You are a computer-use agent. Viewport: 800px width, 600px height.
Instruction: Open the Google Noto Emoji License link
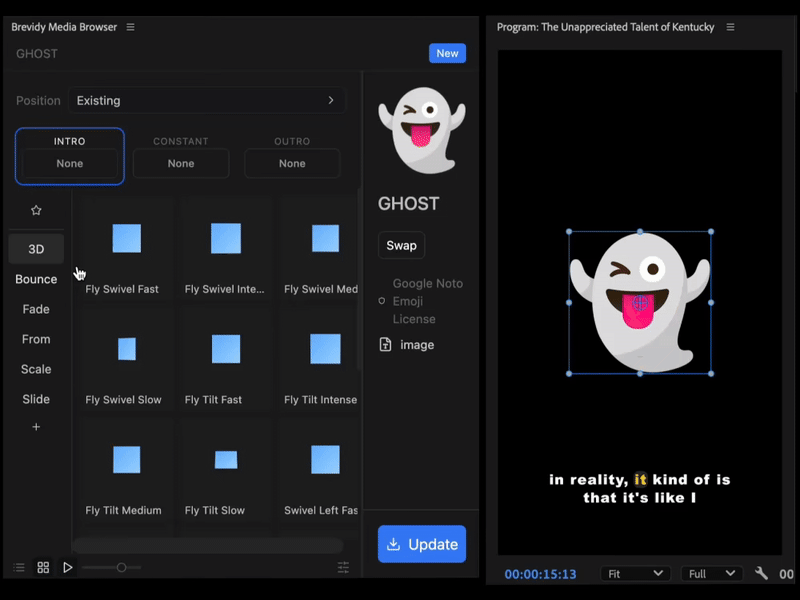pos(428,301)
